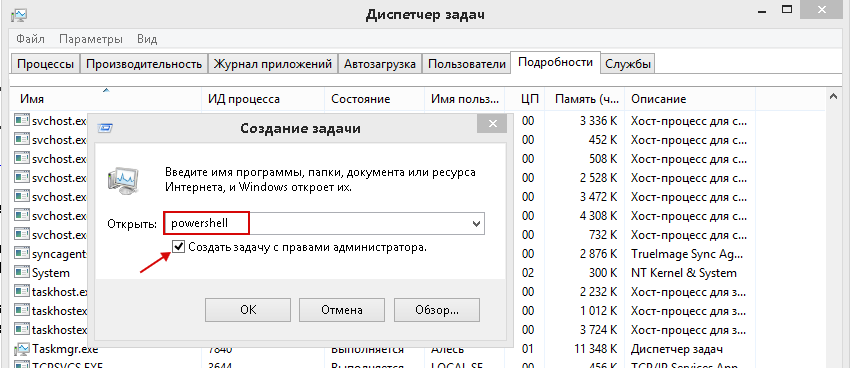
Task: Sort by the Состояние column
Action: coord(374,99)
